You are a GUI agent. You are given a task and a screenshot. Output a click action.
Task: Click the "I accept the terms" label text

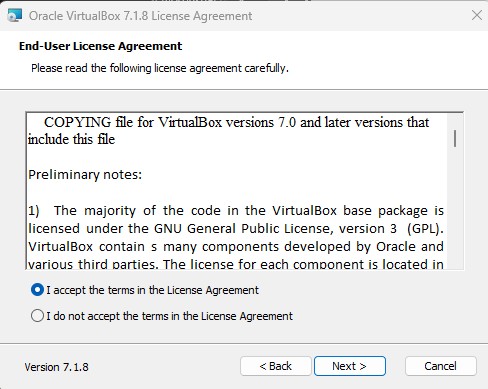click(x=152, y=290)
